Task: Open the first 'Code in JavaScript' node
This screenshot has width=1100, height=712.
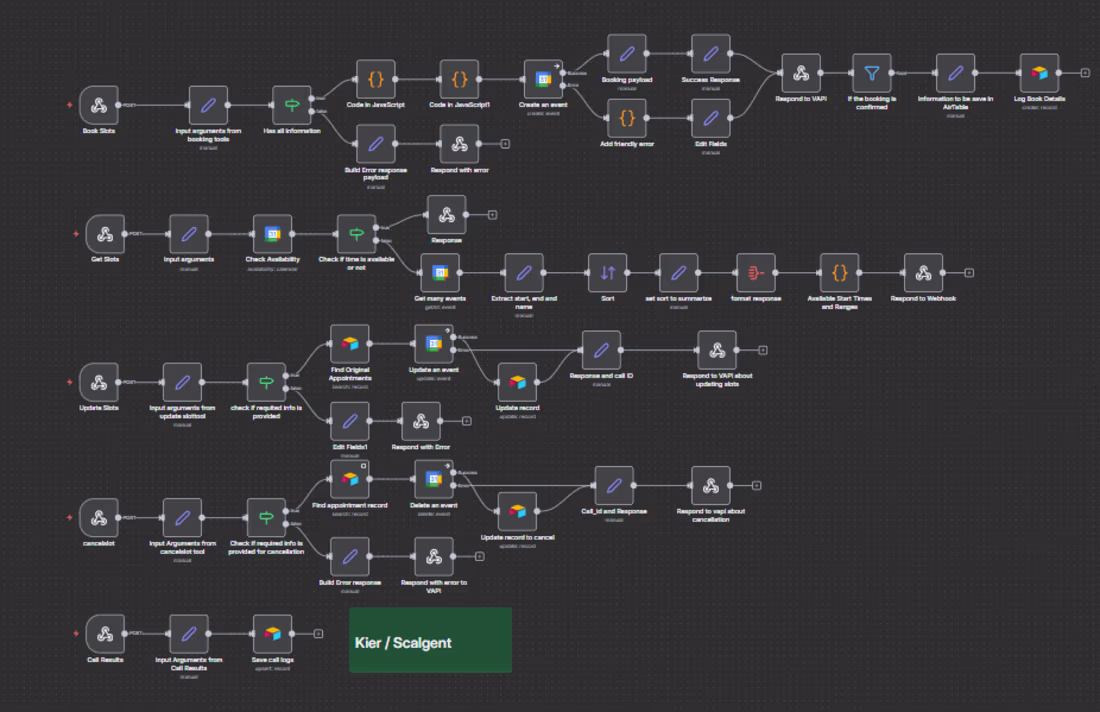Action: point(375,79)
